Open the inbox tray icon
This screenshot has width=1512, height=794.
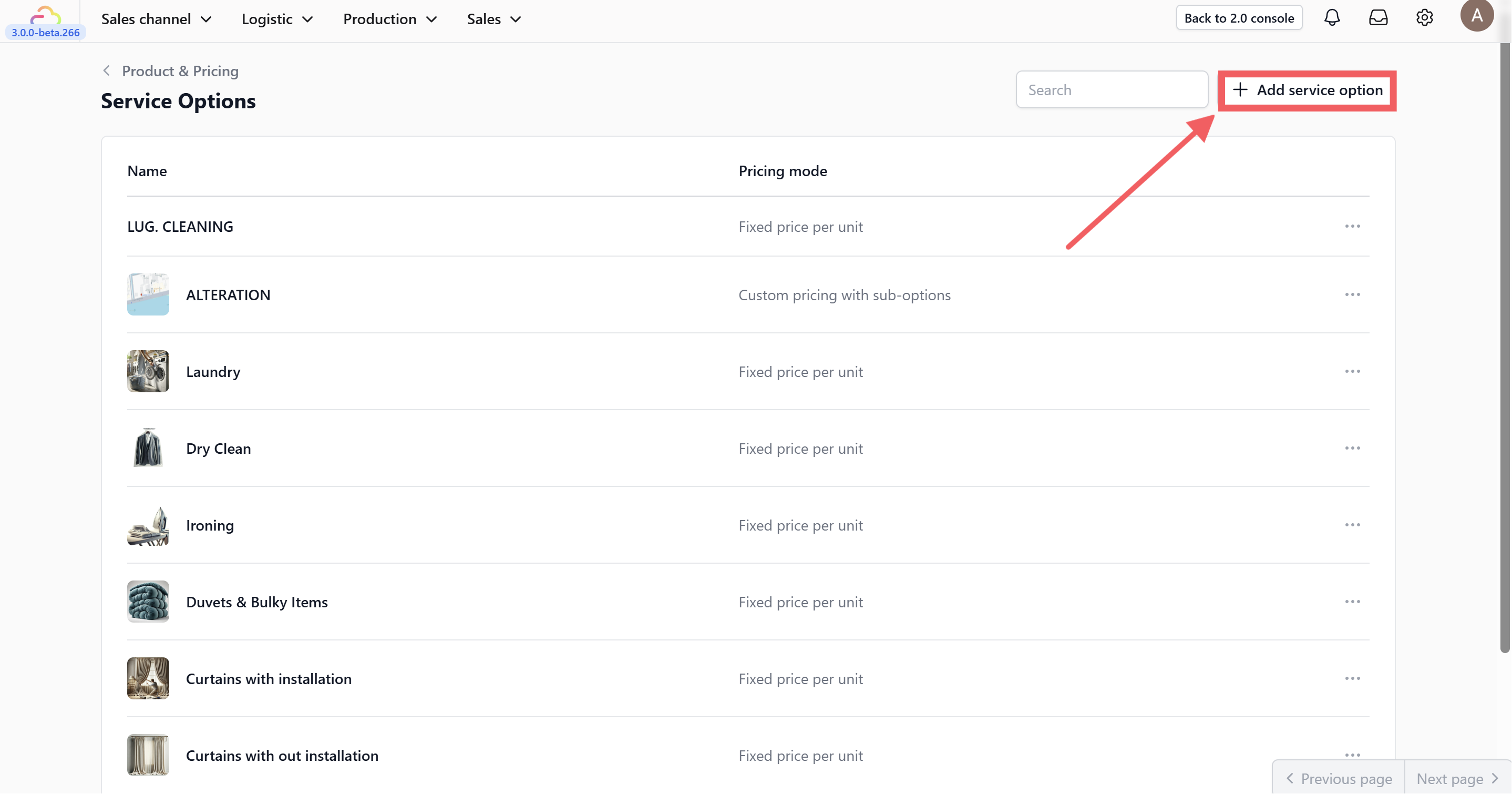(1378, 18)
